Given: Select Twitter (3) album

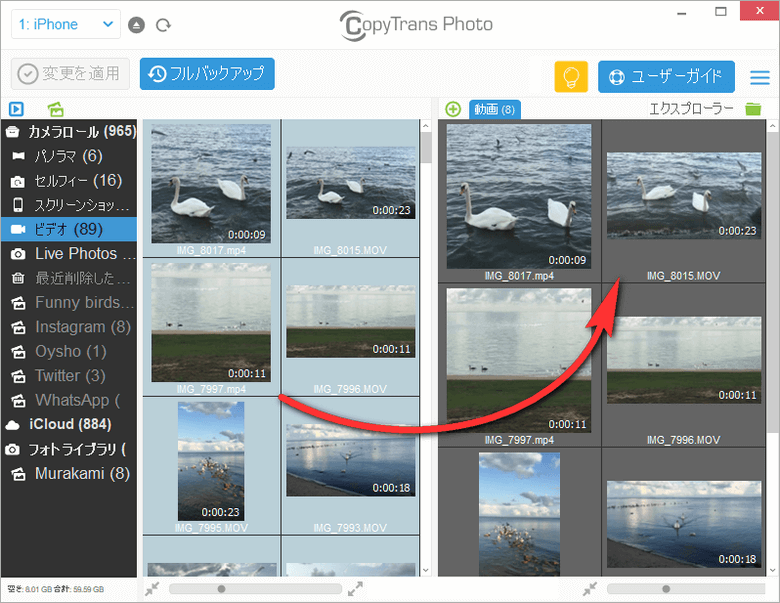Looking at the screenshot, I should point(69,375).
